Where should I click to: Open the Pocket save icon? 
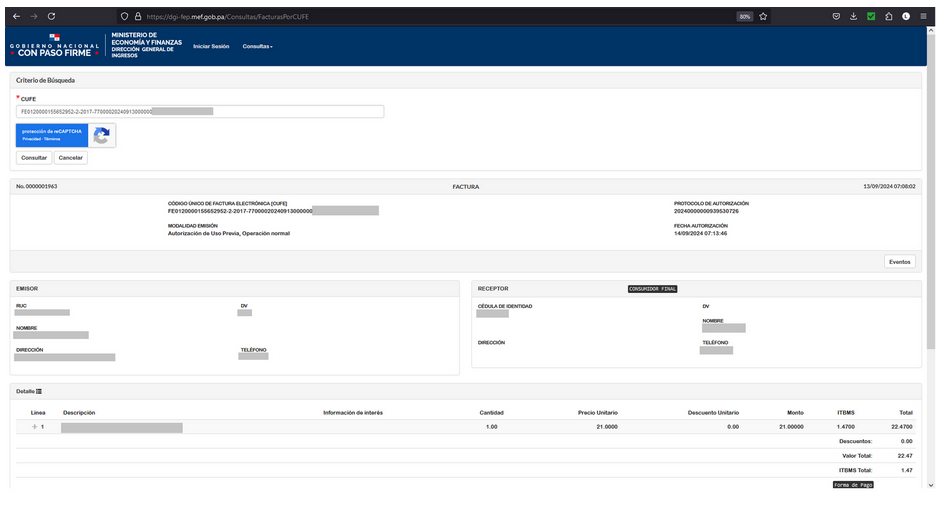(836, 16)
